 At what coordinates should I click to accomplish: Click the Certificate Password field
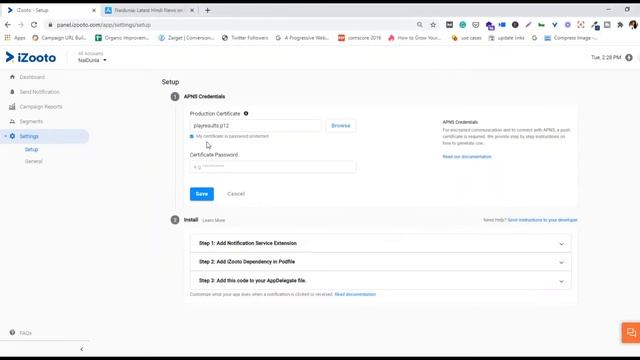[273, 167]
